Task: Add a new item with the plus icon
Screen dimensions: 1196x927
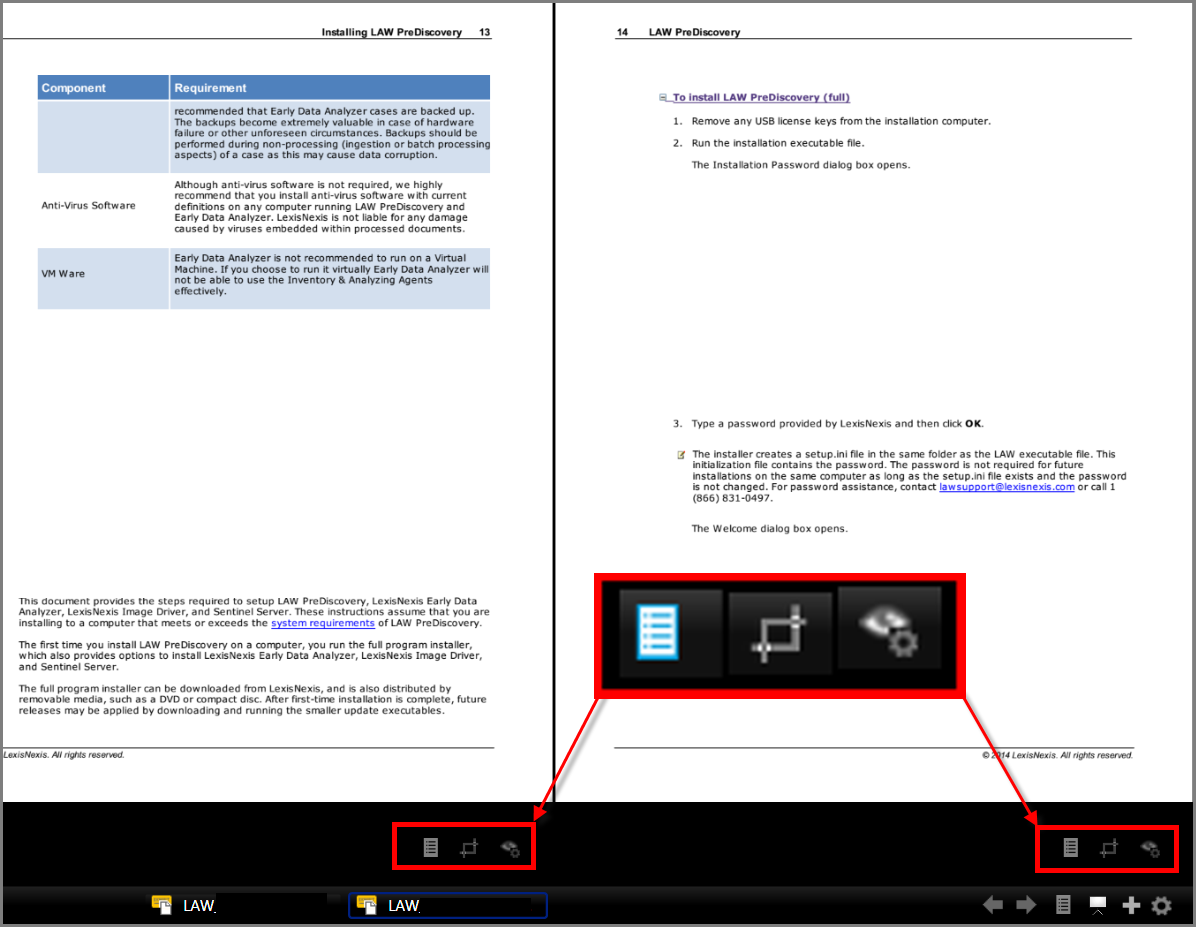Action: pos(1131,905)
